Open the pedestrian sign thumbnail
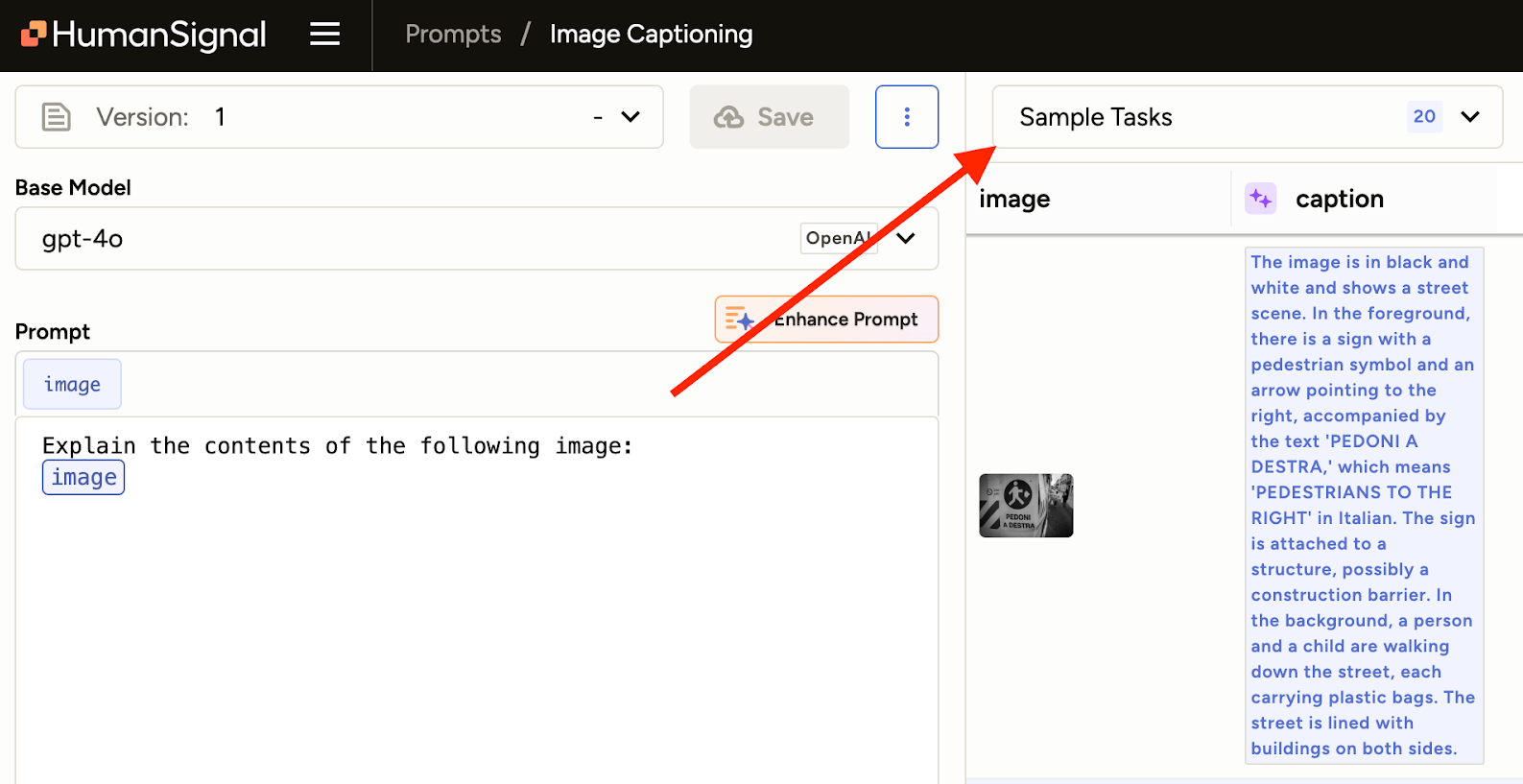 (1026, 506)
